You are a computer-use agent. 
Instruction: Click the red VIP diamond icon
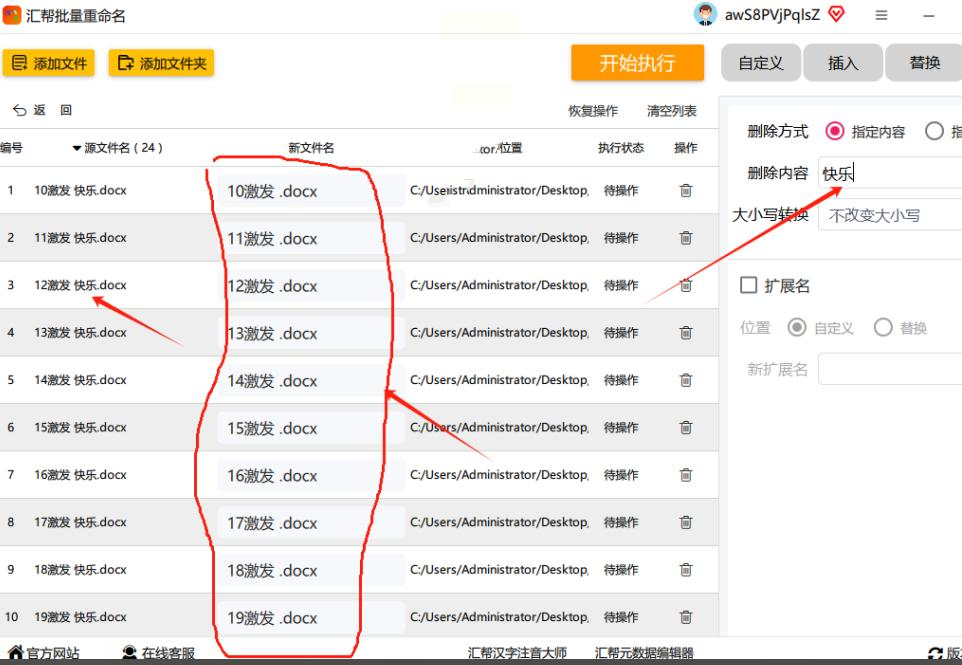pos(836,14)
